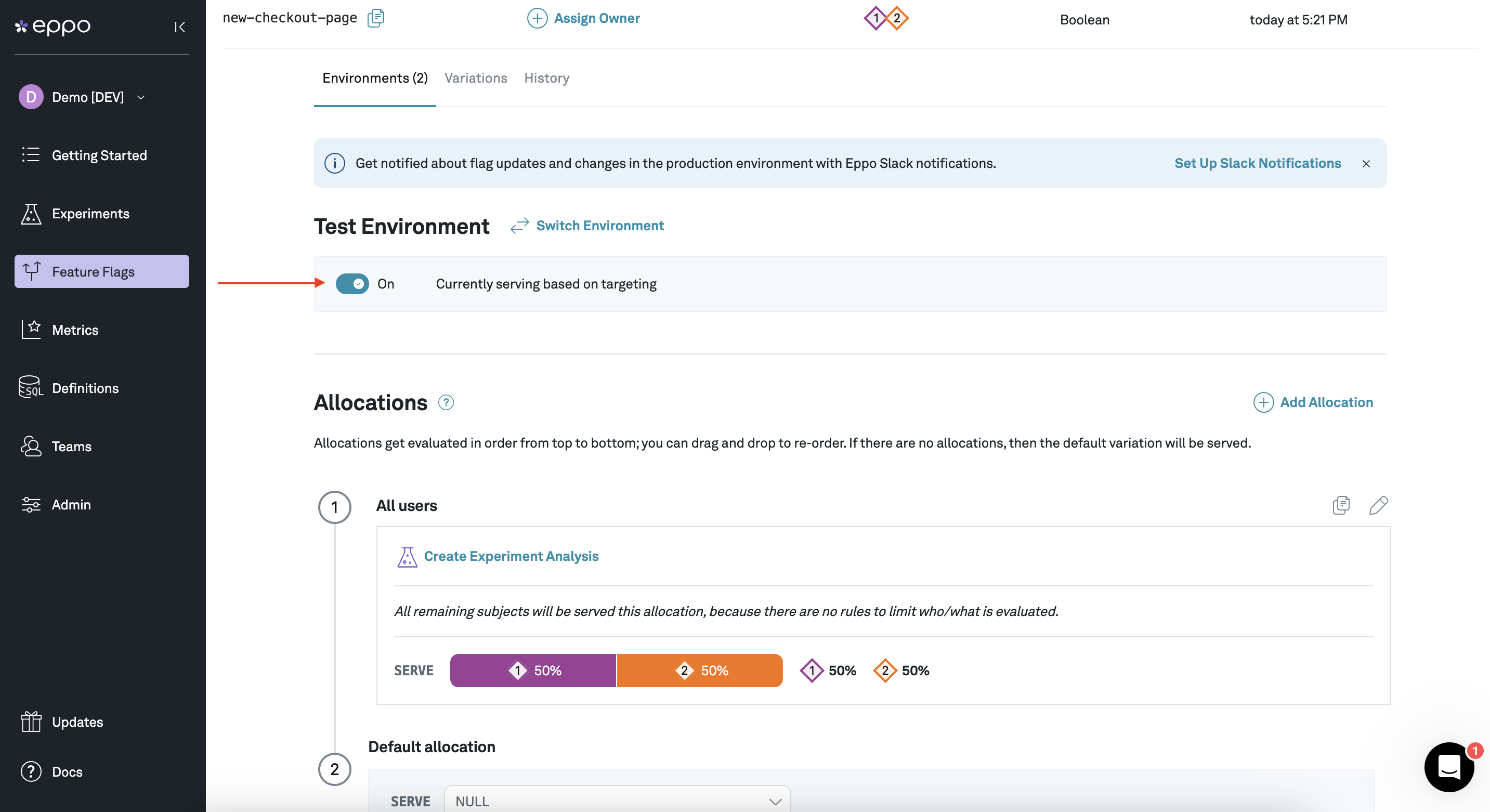Open Definitions in the sidebar
Screen dimensions: 1490x812
point(102,388)
